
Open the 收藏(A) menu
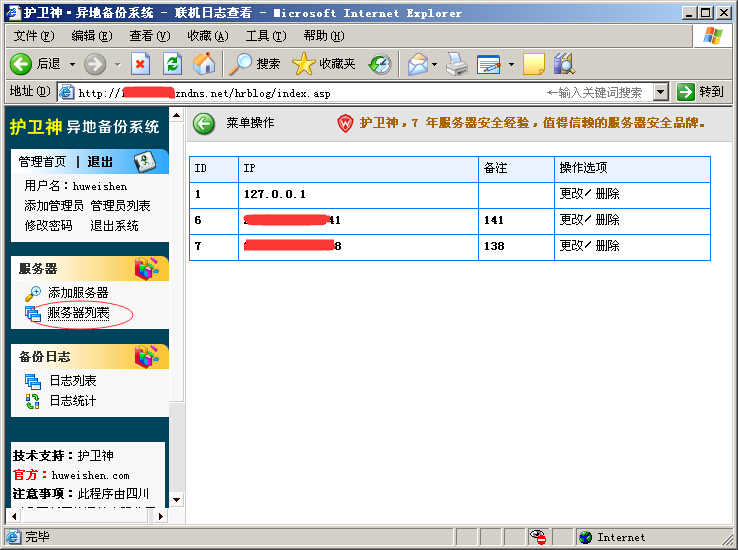(208, 36)
